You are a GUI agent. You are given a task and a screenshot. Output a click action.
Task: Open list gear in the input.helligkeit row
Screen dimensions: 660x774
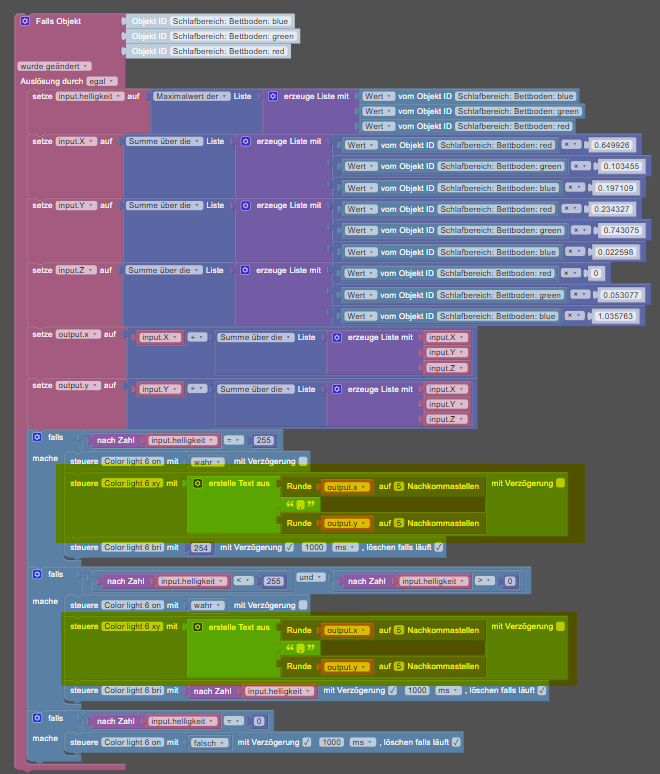(x=273, y=96)
